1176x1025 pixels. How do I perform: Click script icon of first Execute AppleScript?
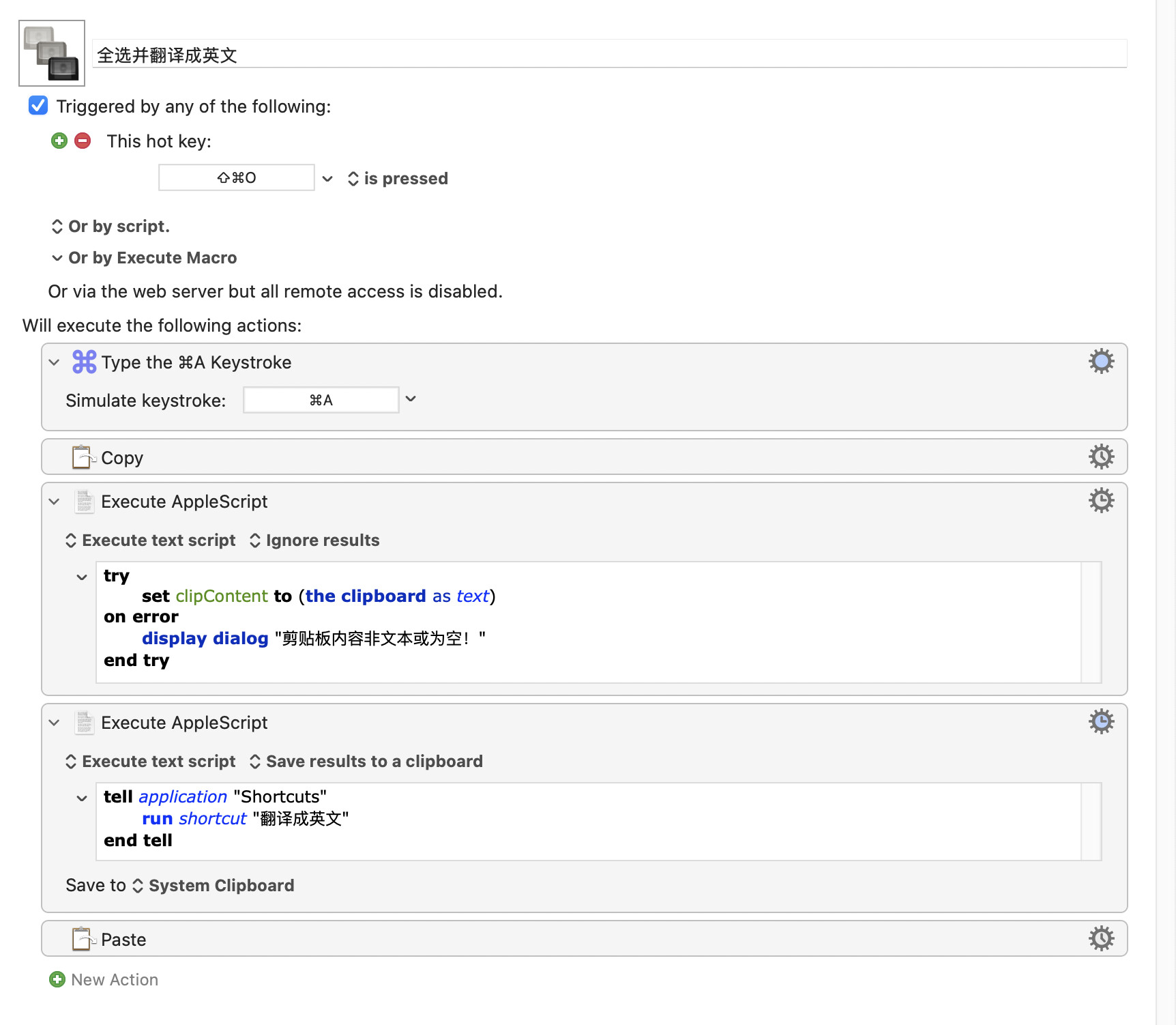coord(85,501)
